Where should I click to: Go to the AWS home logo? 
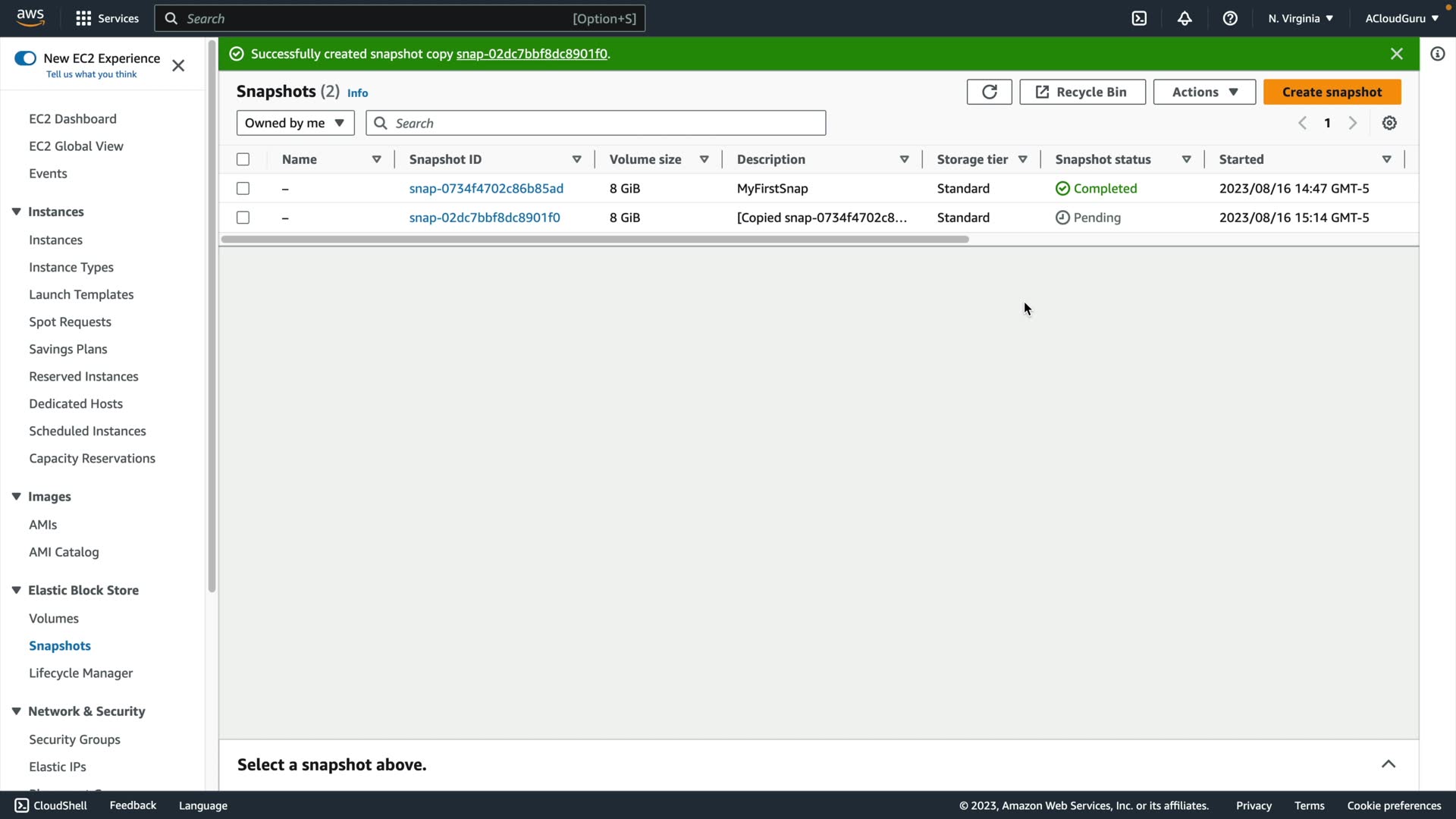click(x=30, y=18)
